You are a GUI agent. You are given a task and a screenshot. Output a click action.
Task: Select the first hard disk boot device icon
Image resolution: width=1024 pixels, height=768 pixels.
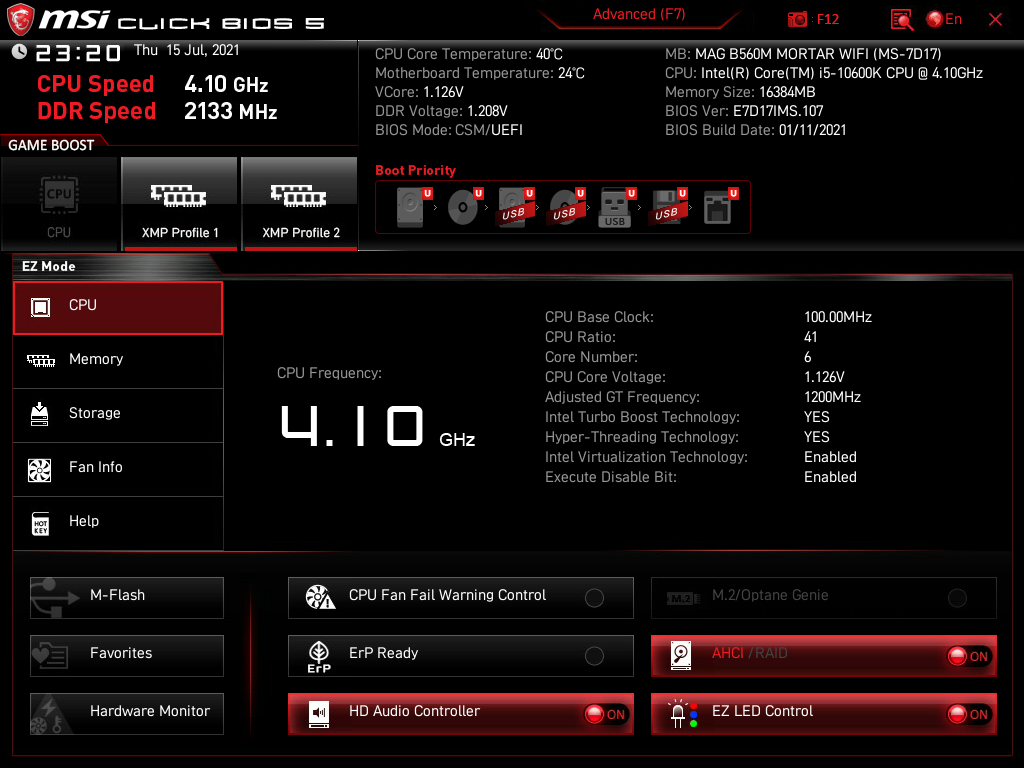(x=411, y=207)
